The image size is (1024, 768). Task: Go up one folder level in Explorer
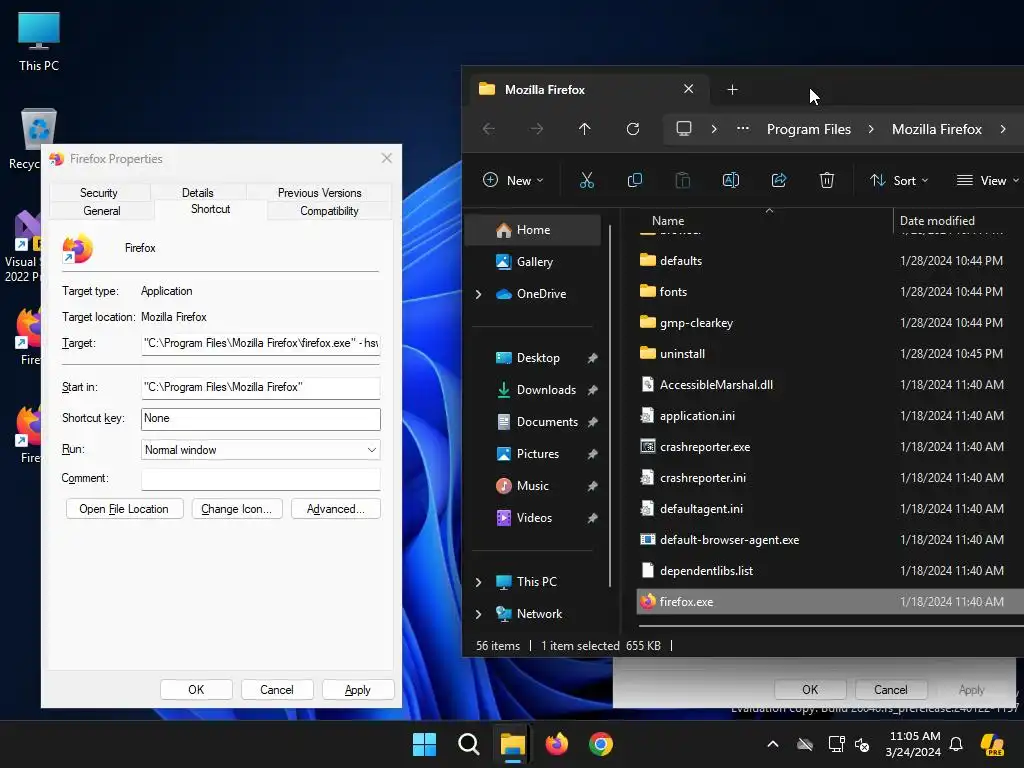[584, 129]
